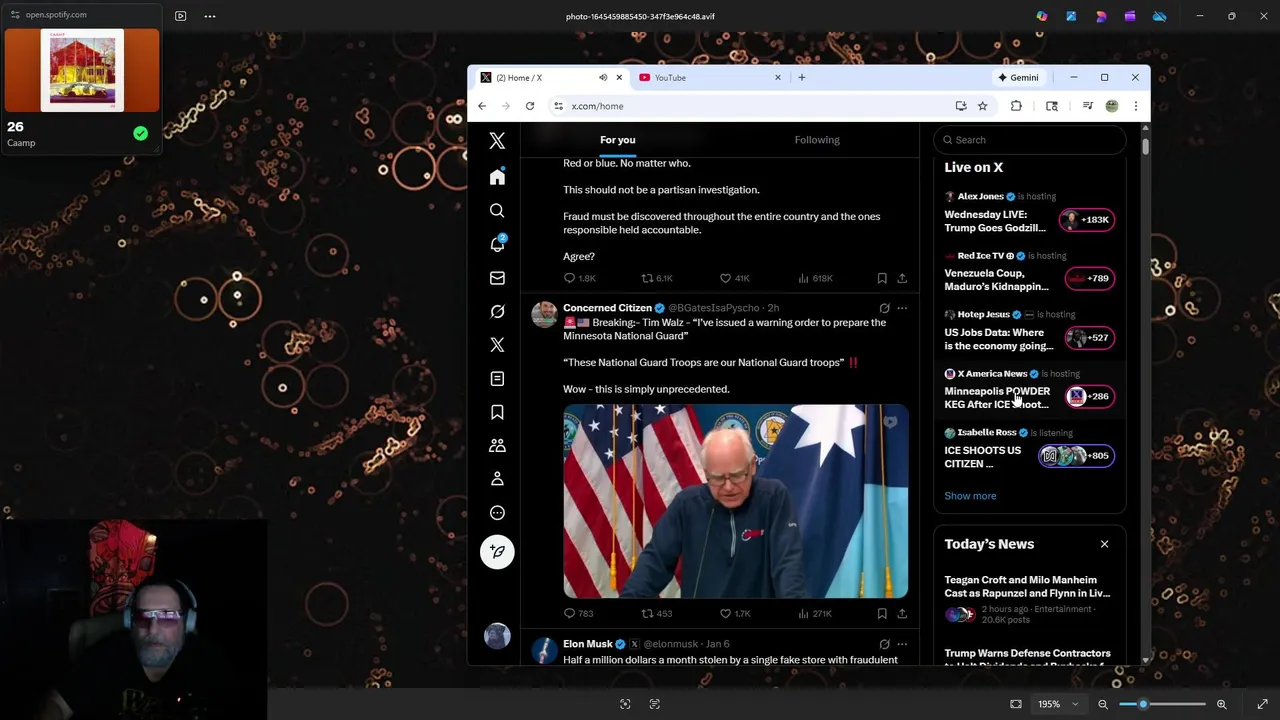The width and height of the screenshot is (1280, 720).
Task: Open Premium X icon in sidebar
Action: (x=497, y=345)
